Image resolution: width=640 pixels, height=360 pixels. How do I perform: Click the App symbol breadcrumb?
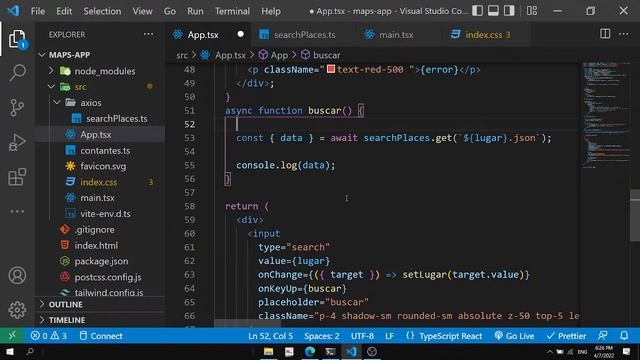click(x=273, y=55)
